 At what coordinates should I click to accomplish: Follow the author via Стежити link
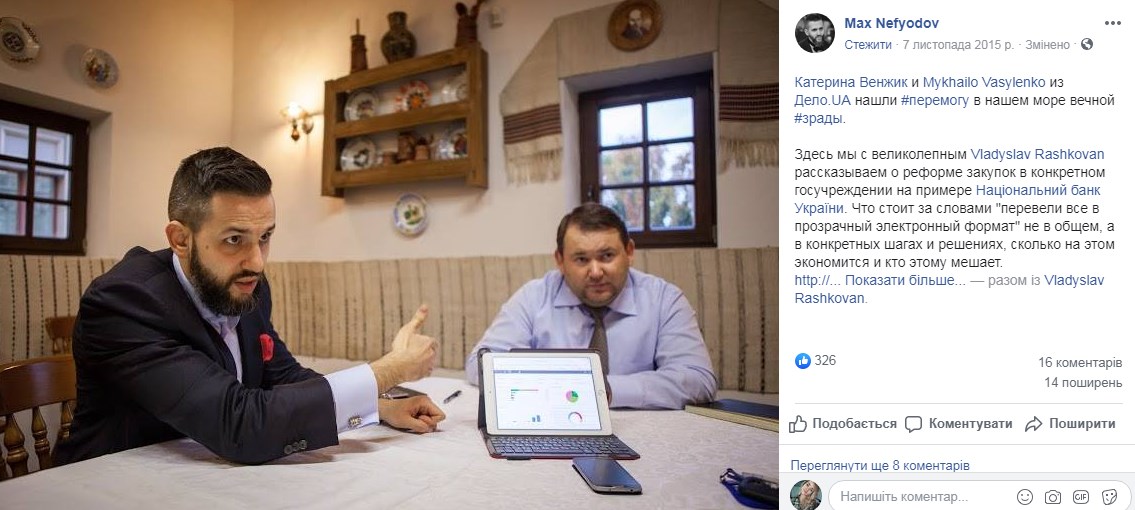pyautogui.click(x=868, y=45)
